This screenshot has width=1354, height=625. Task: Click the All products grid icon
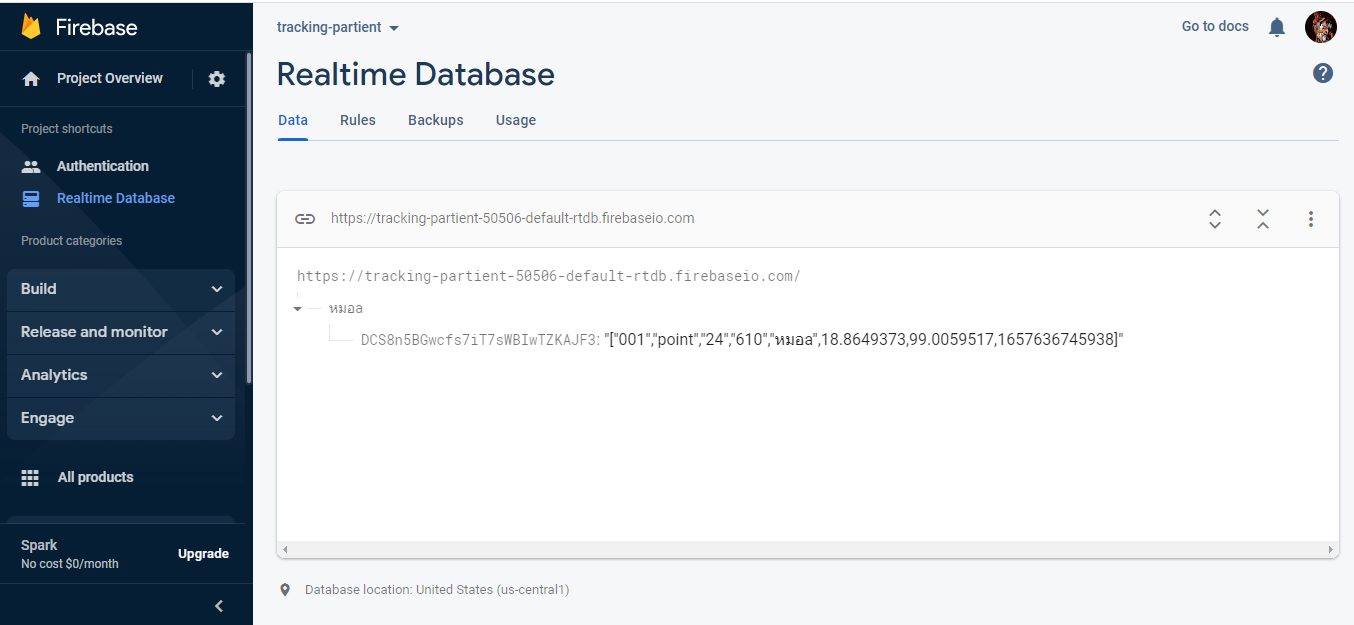tap(31, 477)
